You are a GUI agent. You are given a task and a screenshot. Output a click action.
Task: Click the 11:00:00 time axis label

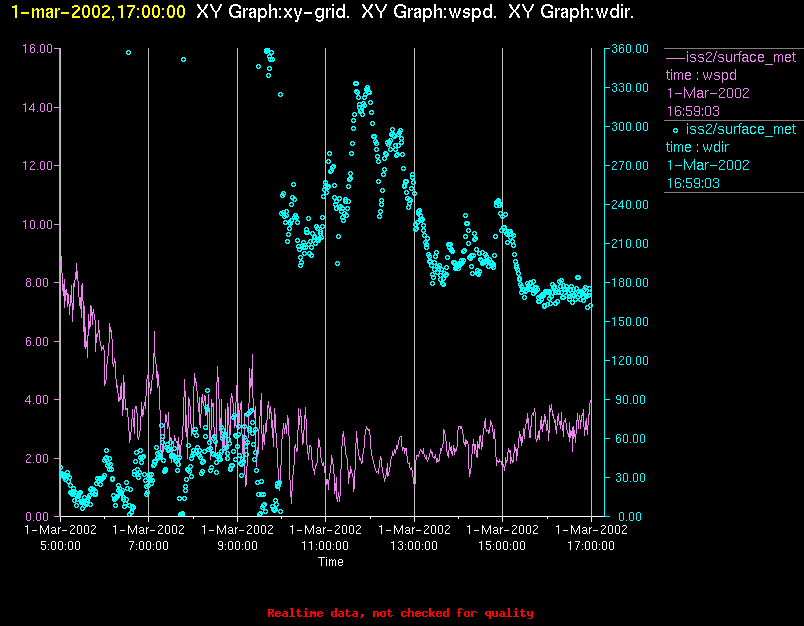tap(325, 546)
